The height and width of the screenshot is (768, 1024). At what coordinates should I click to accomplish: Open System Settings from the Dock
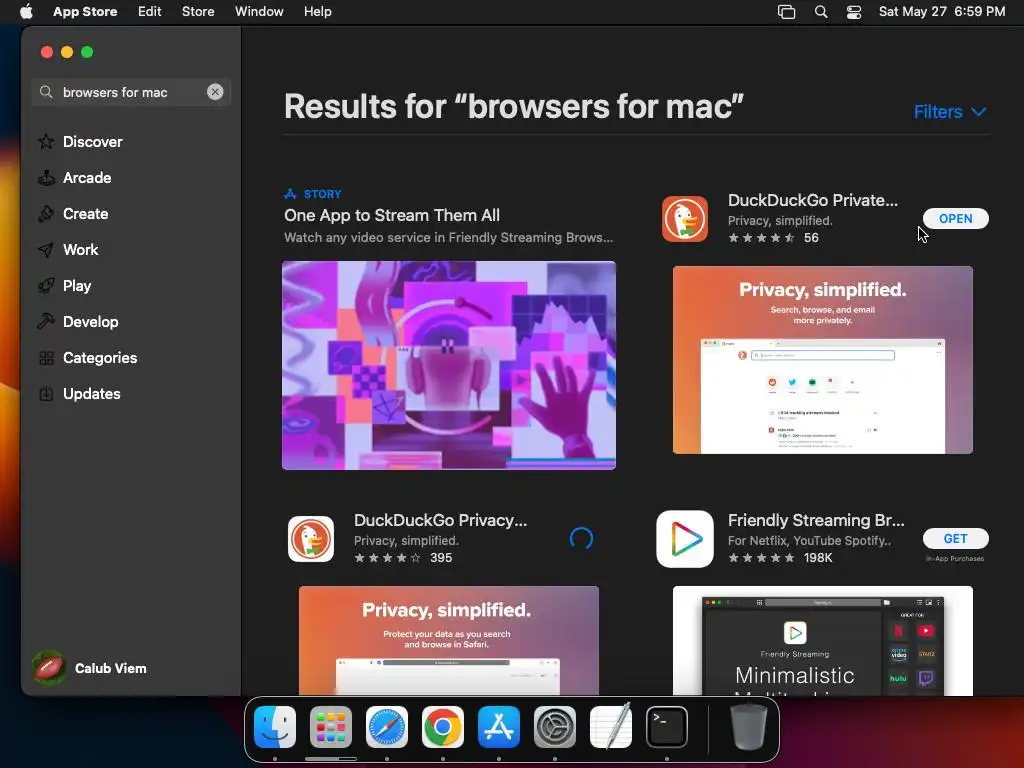click(554, 727)
